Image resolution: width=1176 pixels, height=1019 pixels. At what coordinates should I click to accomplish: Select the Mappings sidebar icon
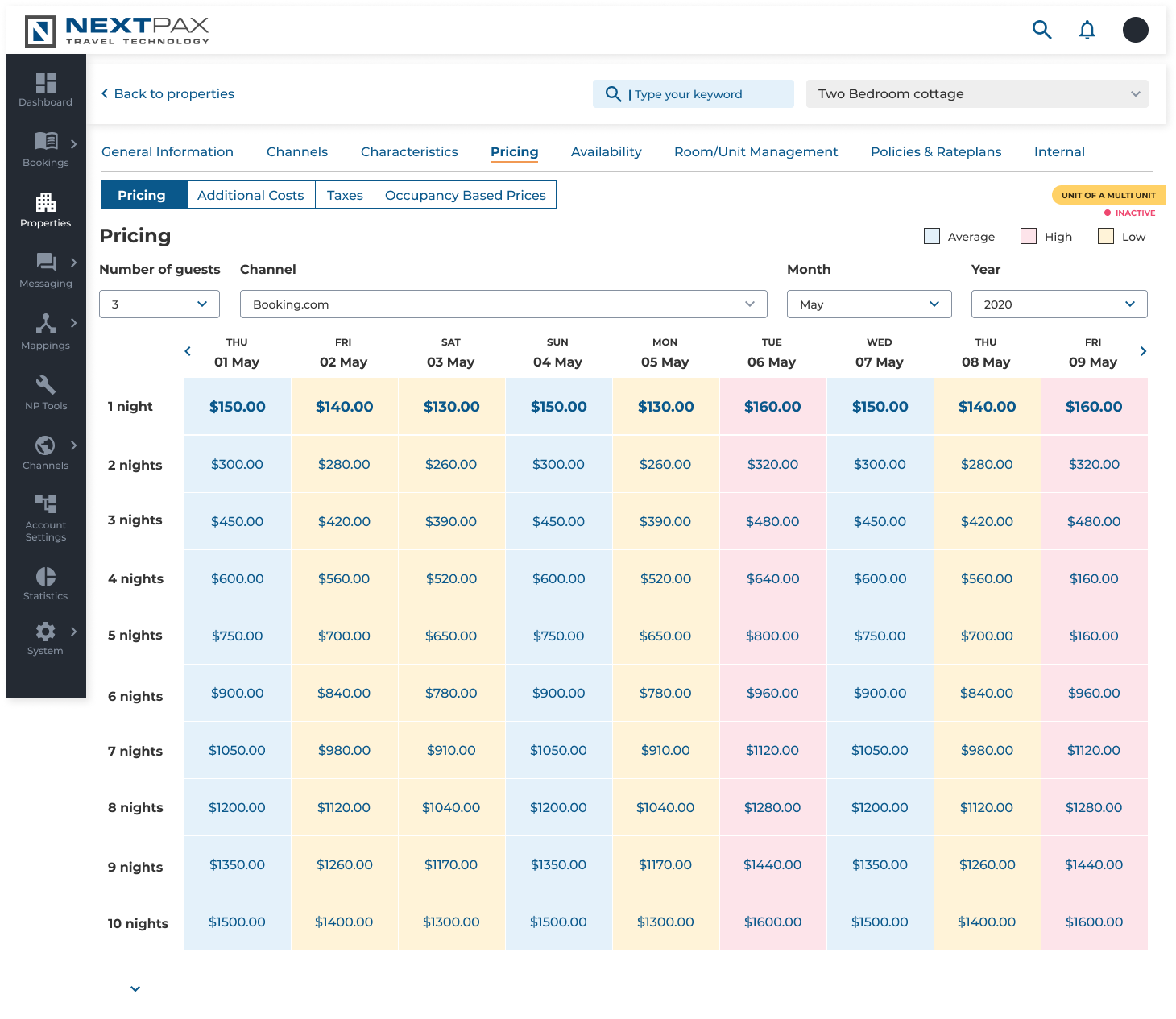click(x=45, y=330)
